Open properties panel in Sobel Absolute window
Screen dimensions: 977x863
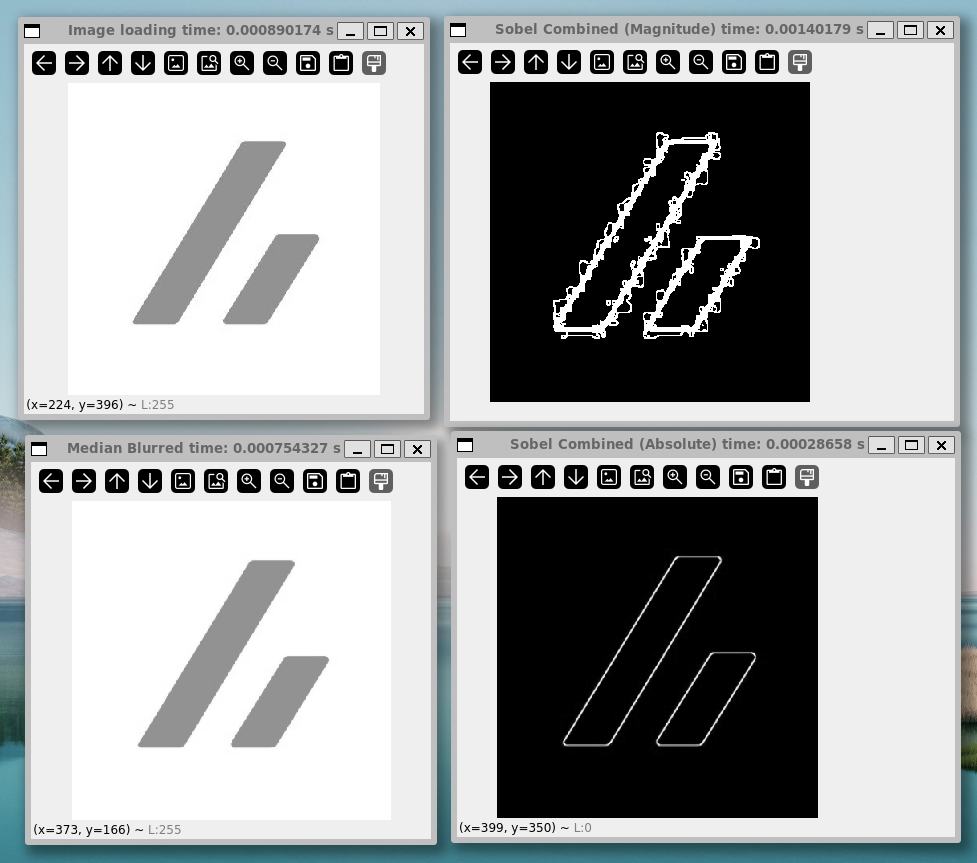coord(808,477)
